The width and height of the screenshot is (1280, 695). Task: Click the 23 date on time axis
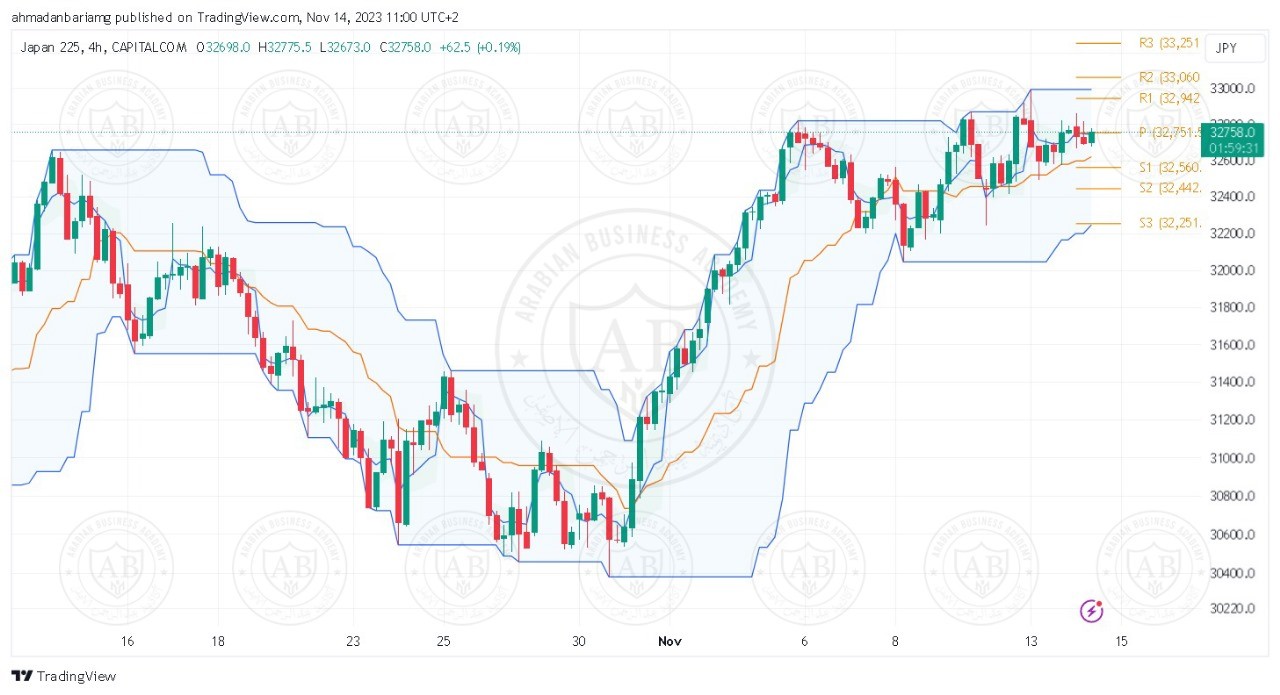(x=353, y=641)
